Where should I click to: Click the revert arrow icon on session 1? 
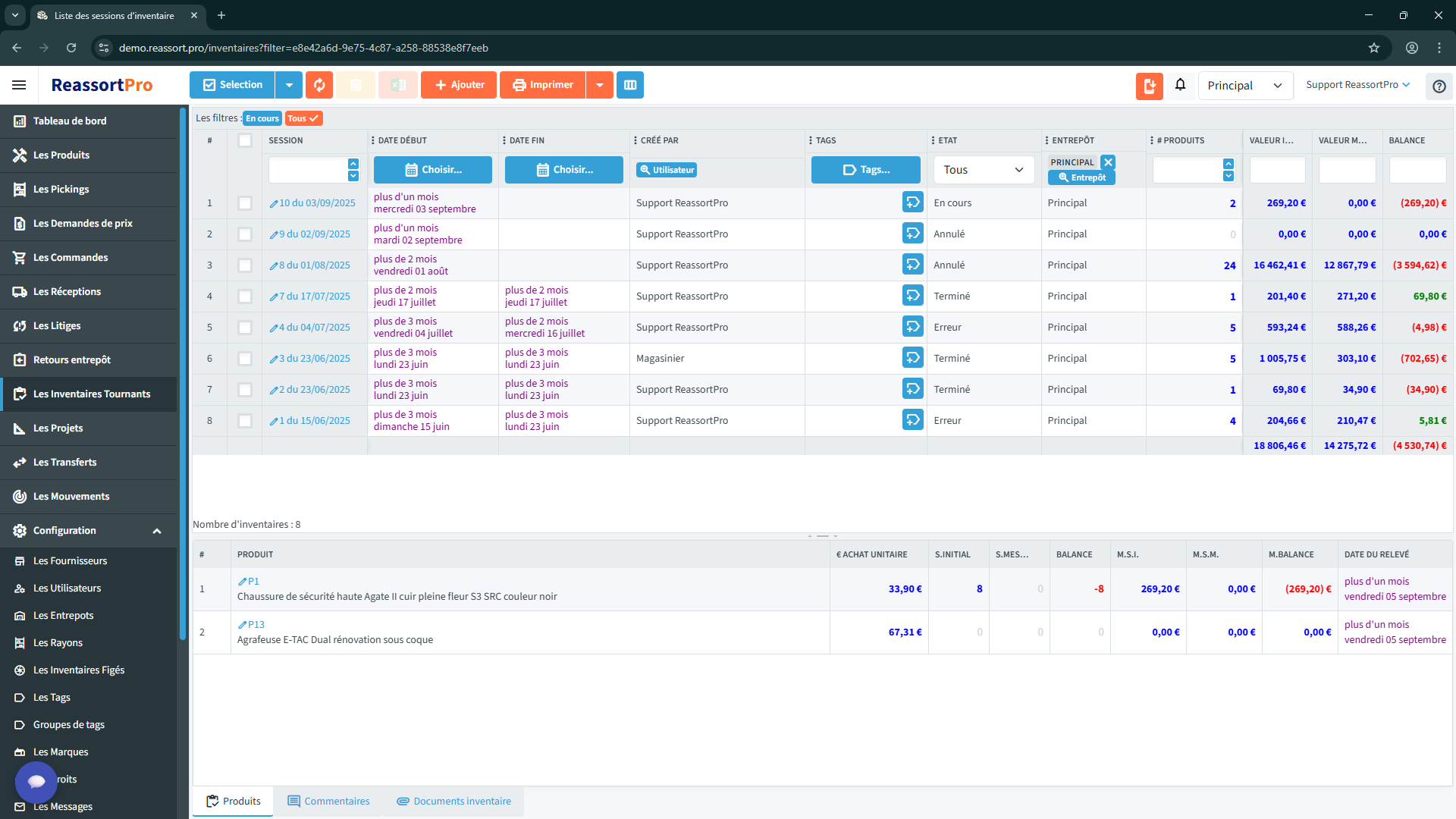coord(912,202)
